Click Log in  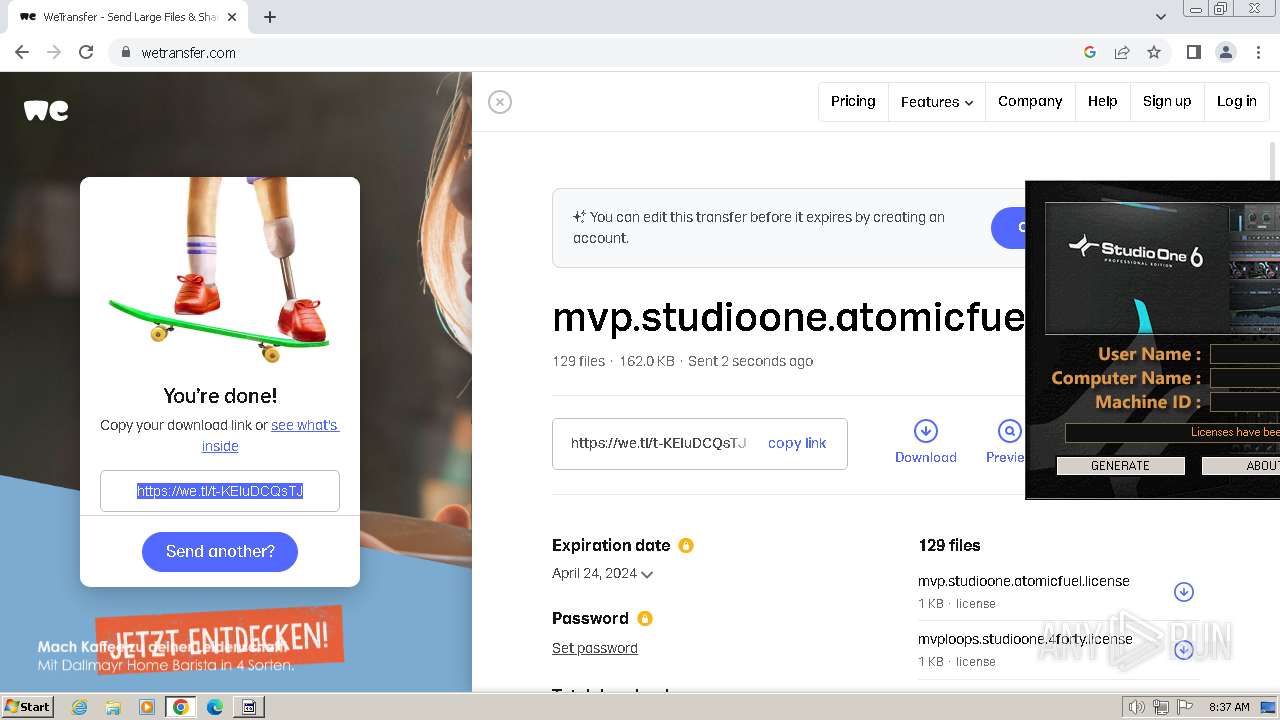click(1237, 101)
